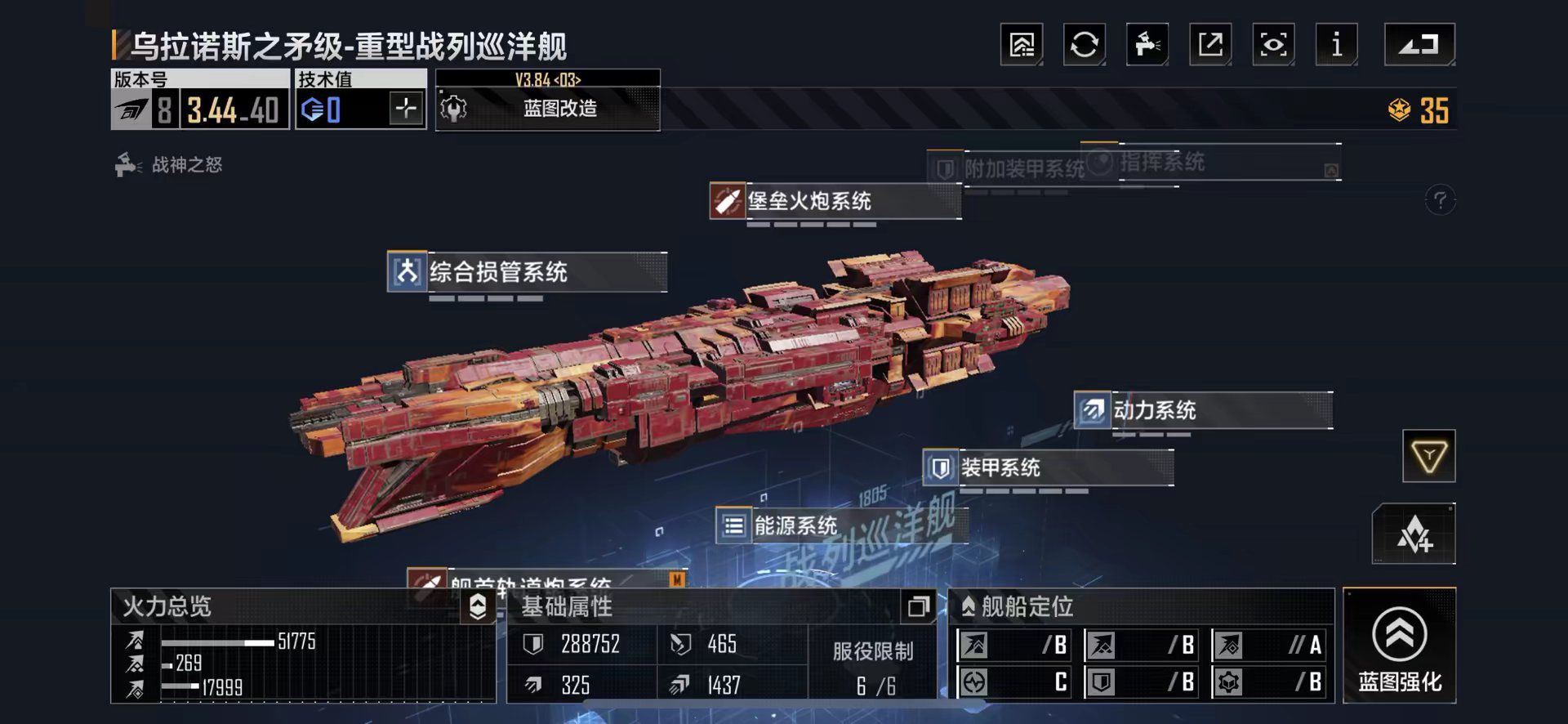
Task: Select the 堡垒火炮系统 module
Action: coord(835,201)
